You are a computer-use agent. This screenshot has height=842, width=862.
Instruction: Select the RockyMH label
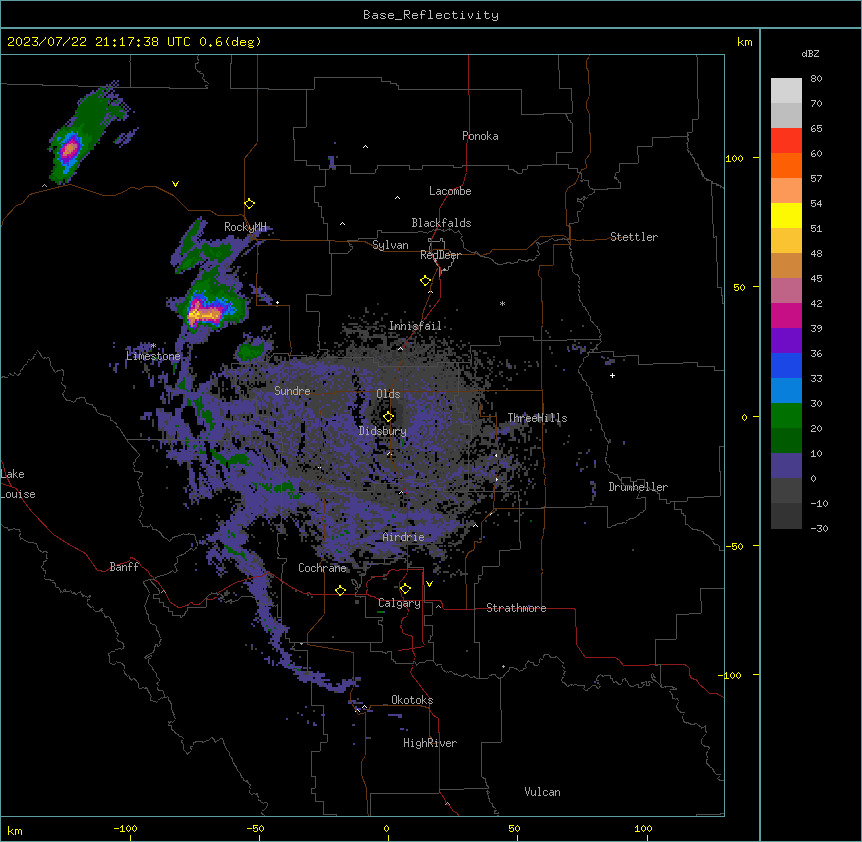pyautogui.click(x=245, y=227)
